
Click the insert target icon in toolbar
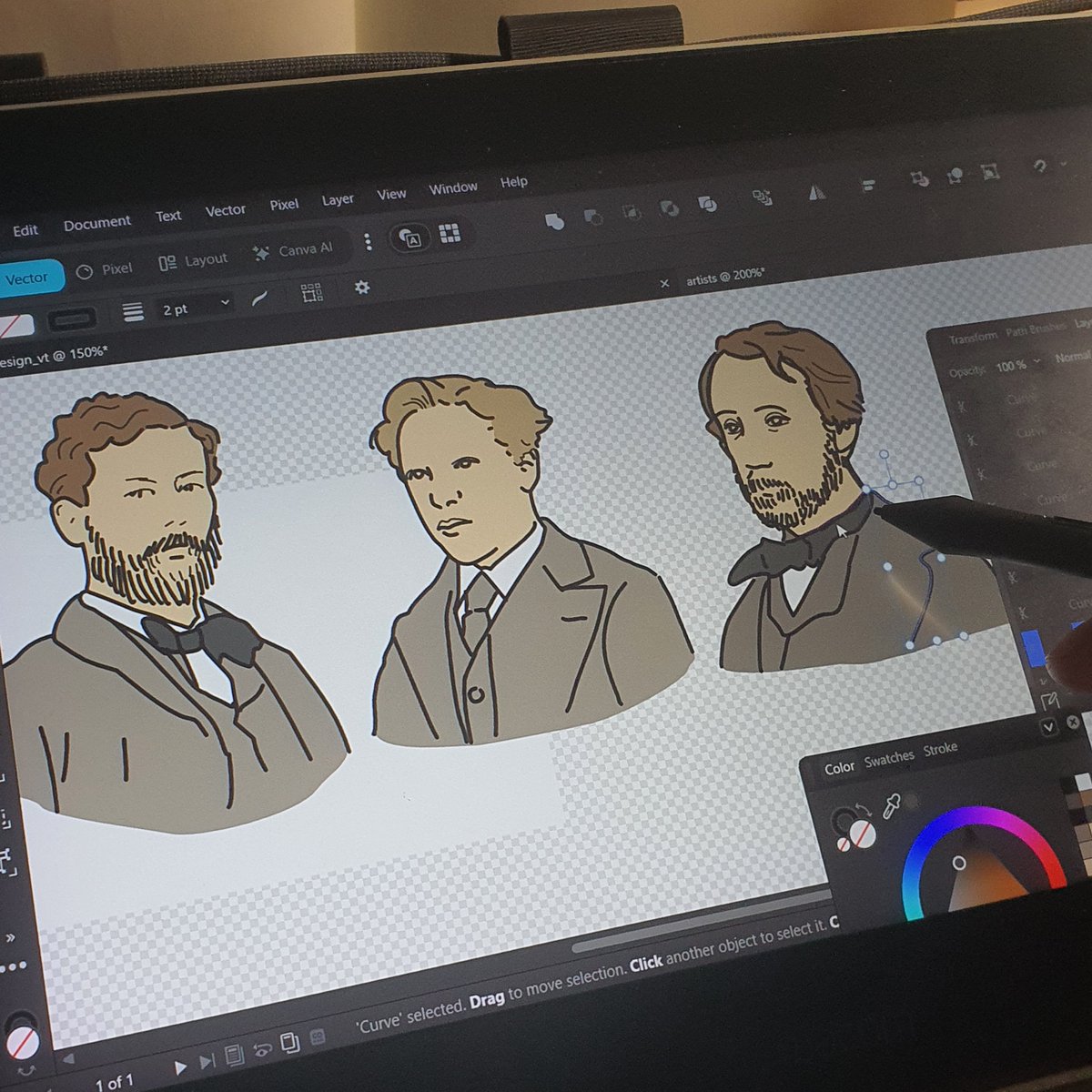[920, 178]
